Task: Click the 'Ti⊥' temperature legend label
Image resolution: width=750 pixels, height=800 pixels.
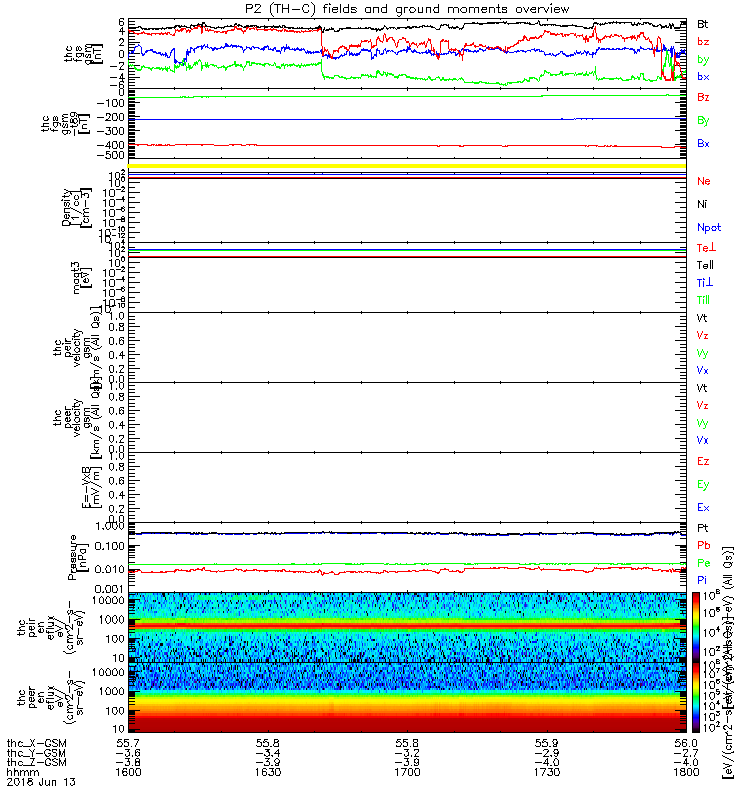Action: point(705,283)
